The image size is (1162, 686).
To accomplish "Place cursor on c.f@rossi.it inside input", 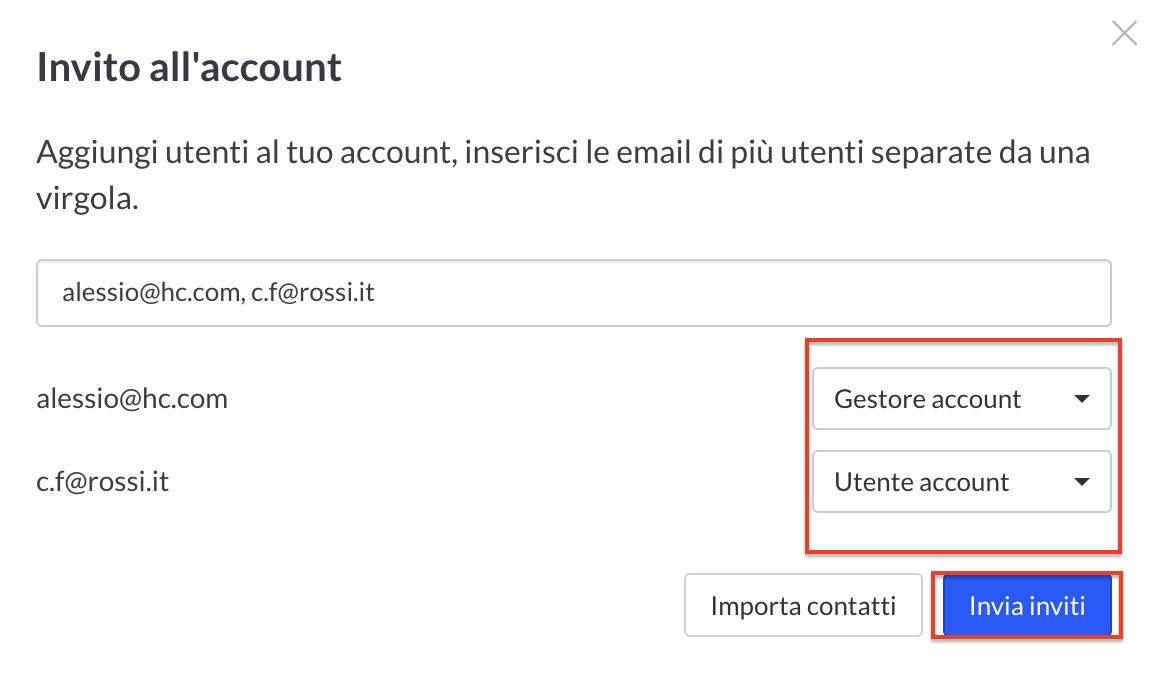I will click(x=312, y=294).
